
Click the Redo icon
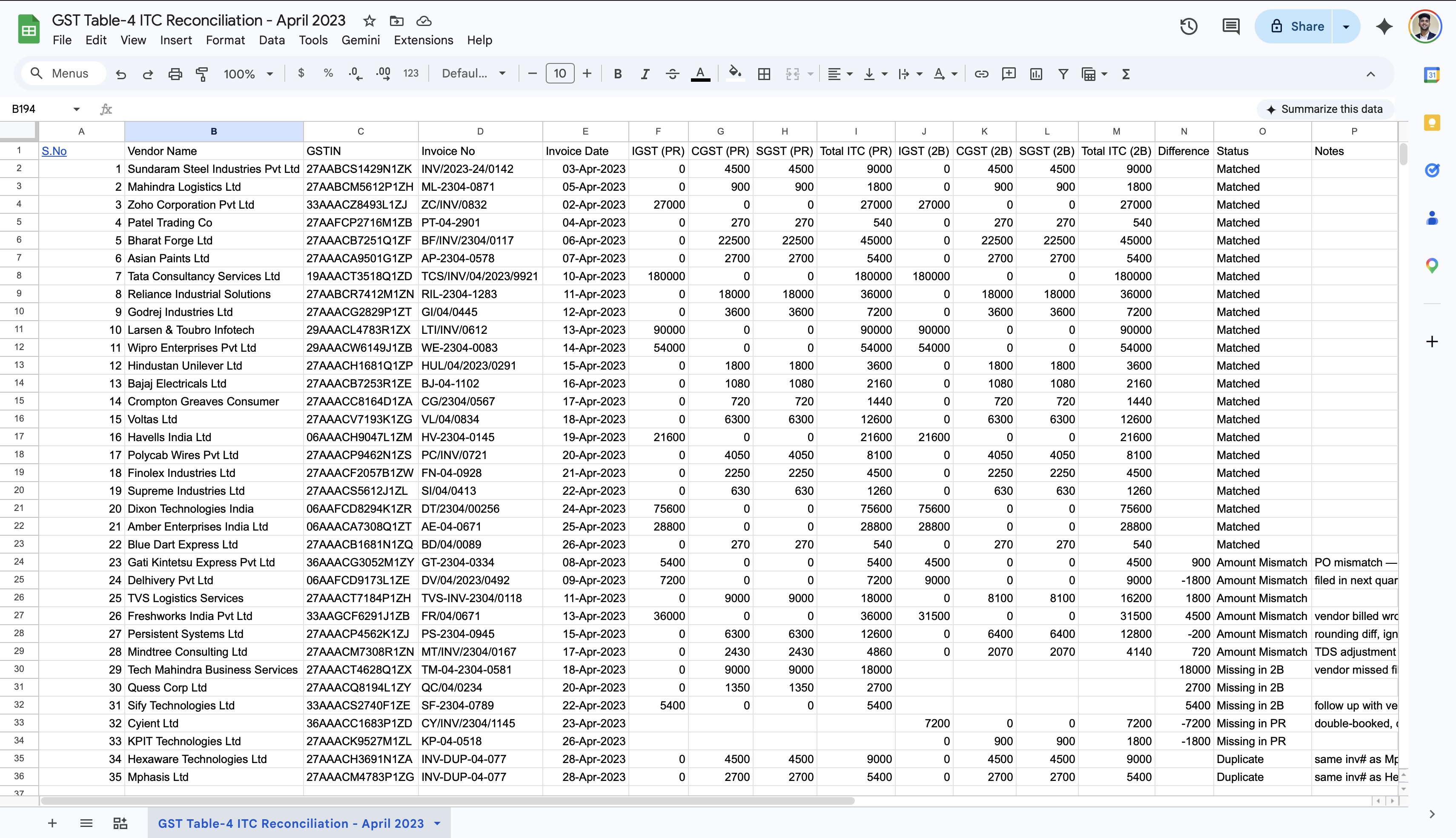click(x=148, y=74)
